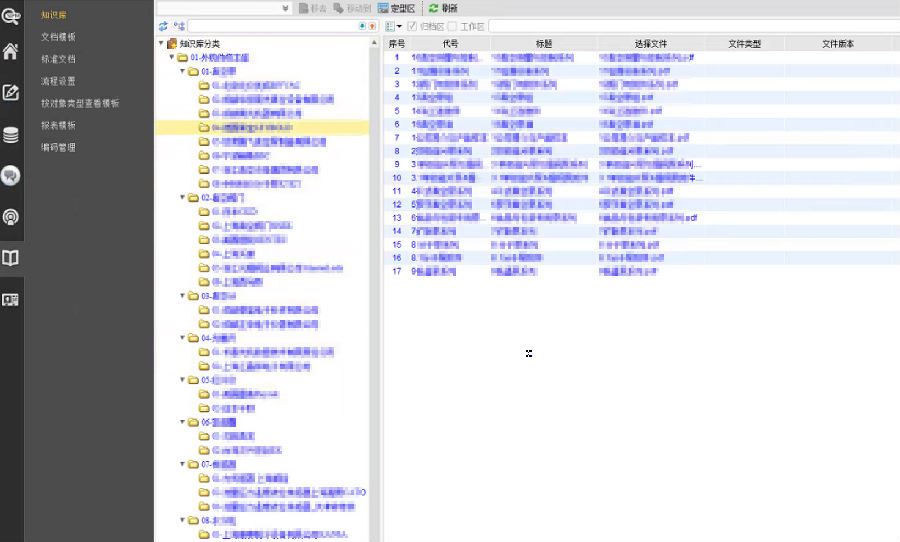900x542 pixels.
Task: Click the ID card sidebar icon
Action: click(x=11, y=299)
